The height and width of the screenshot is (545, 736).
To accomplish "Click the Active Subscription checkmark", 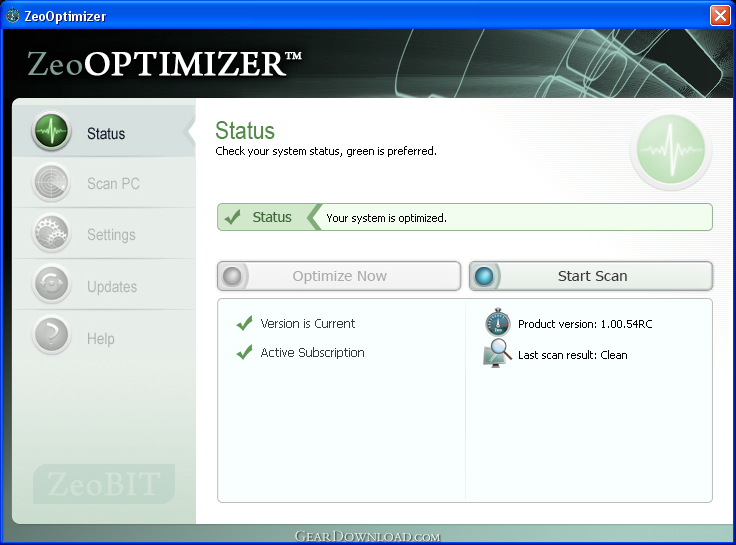I will tap(245, 352).
